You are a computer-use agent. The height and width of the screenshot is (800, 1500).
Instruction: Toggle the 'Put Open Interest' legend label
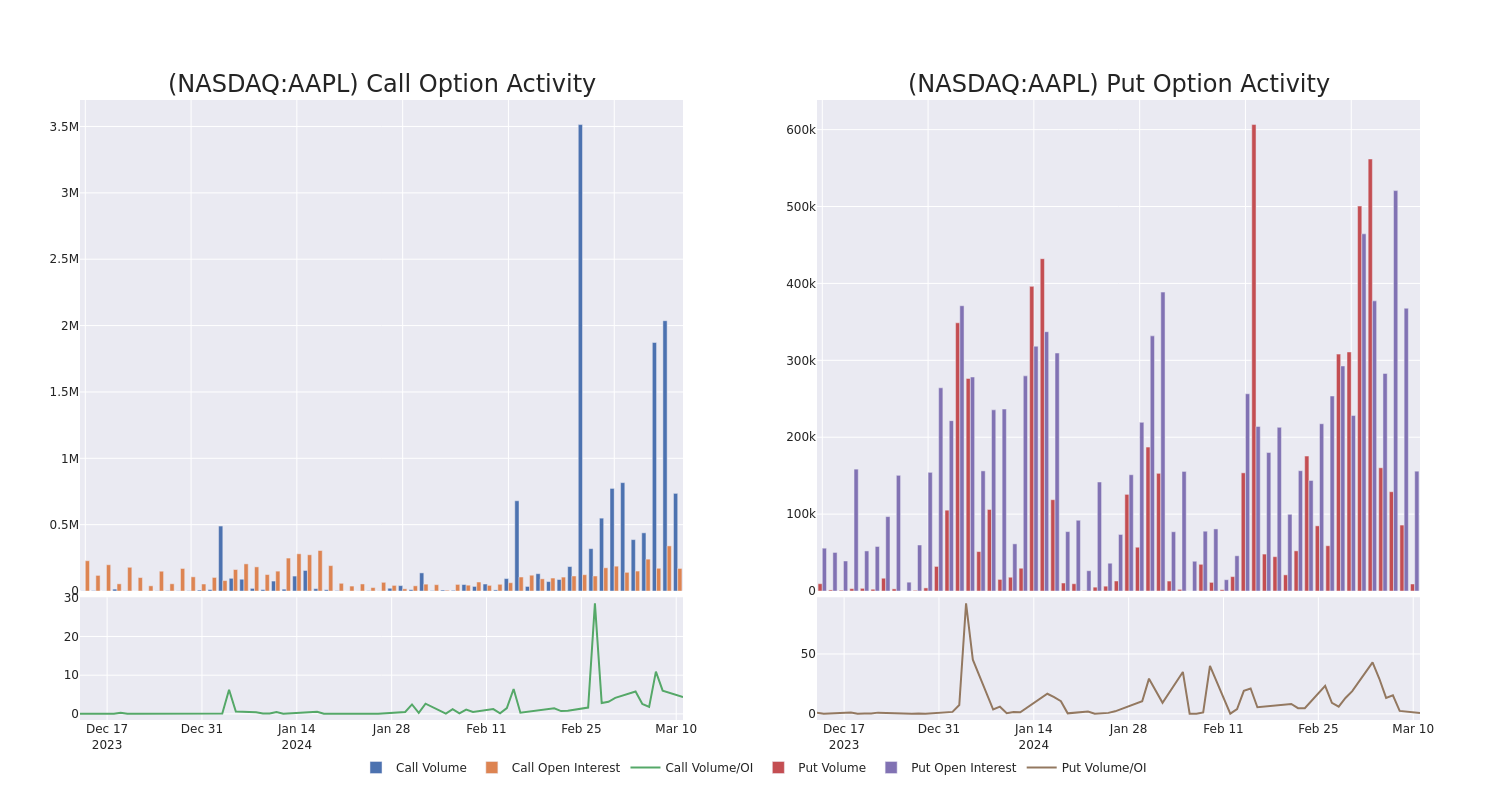click(x=963, y=768)
